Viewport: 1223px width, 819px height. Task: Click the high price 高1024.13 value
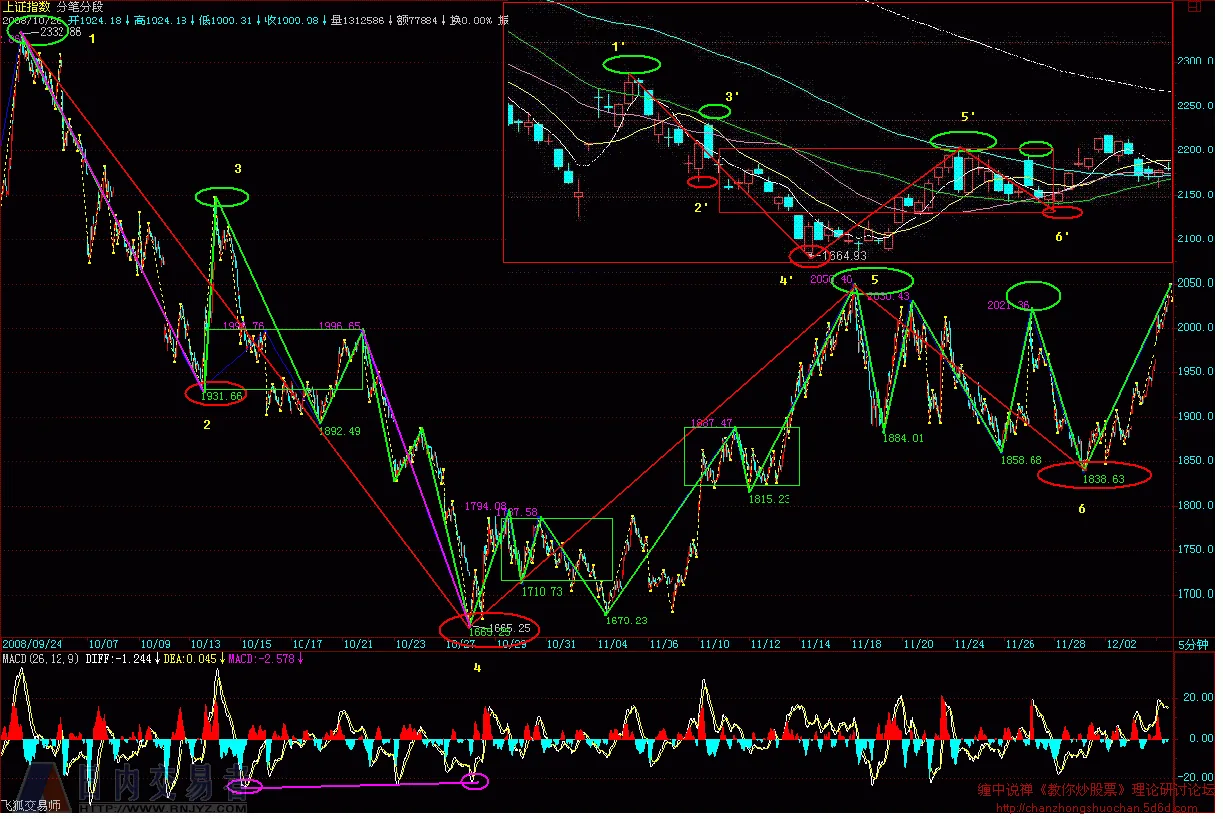[159, 20]
